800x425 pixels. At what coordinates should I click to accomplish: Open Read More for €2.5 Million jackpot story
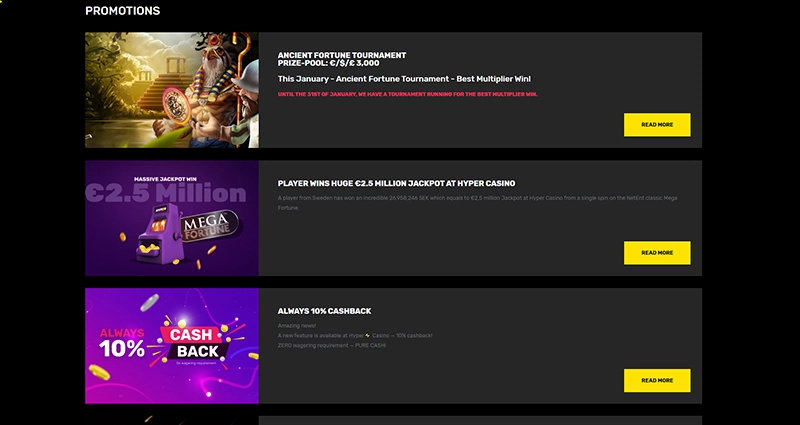tap(656, 253)
